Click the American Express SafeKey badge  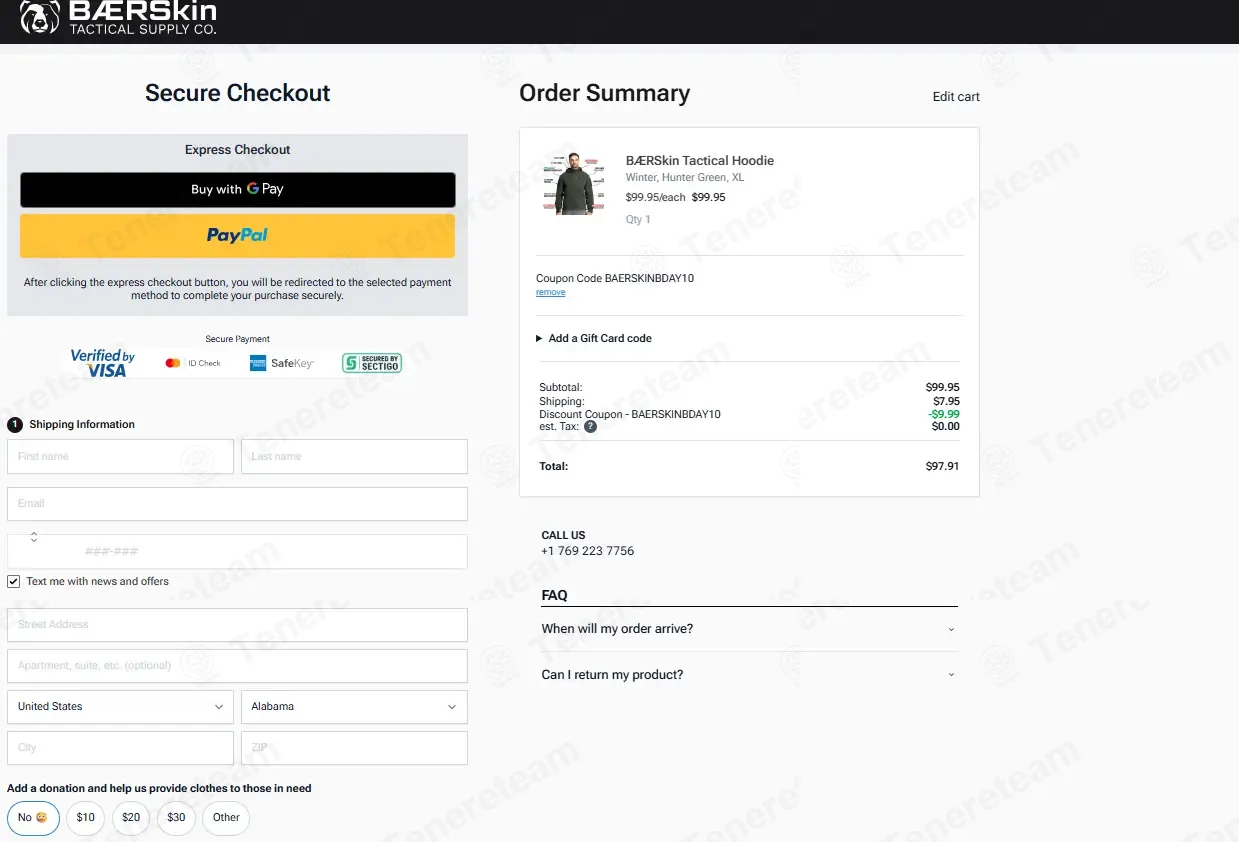click(282, 363)
